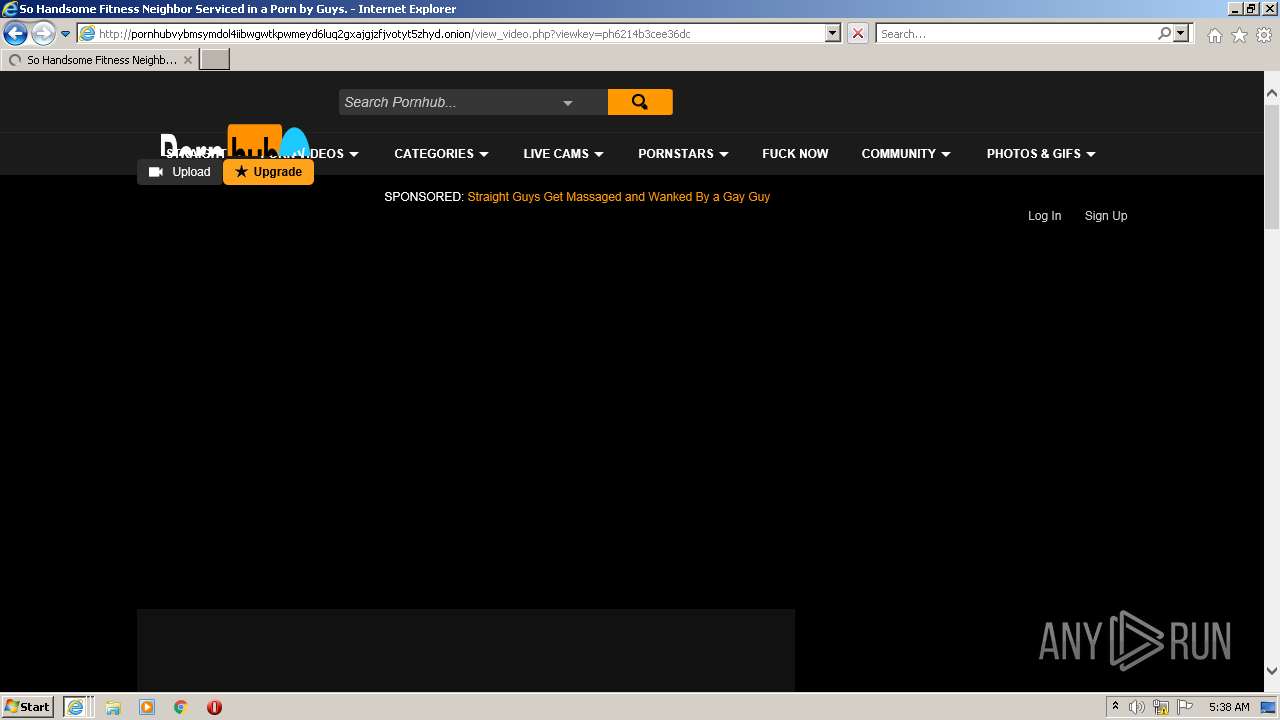Viewport: 1280px width, 720px height.
Task: Open the media player taskbar icon
Action: pos(147,707)
